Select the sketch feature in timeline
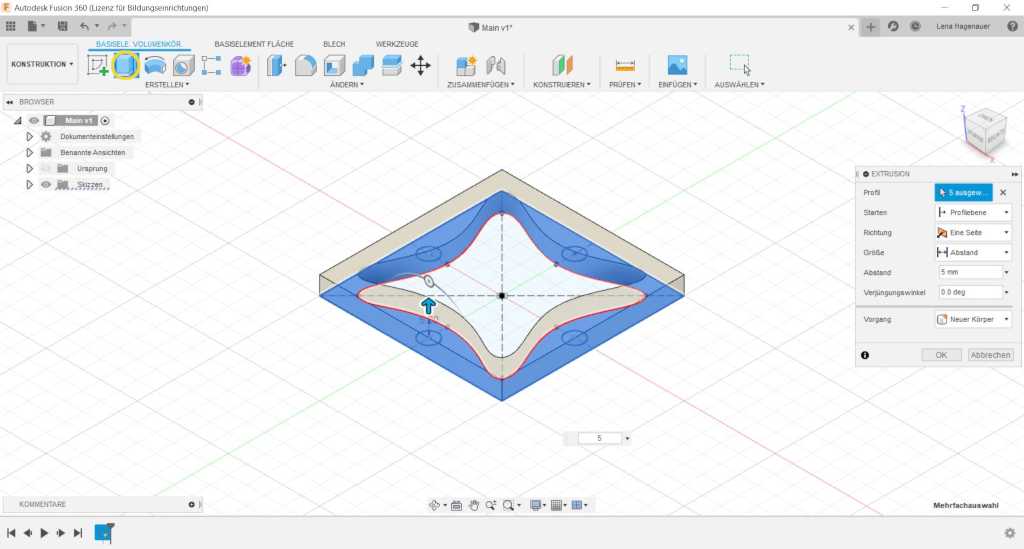 point(104,533)
